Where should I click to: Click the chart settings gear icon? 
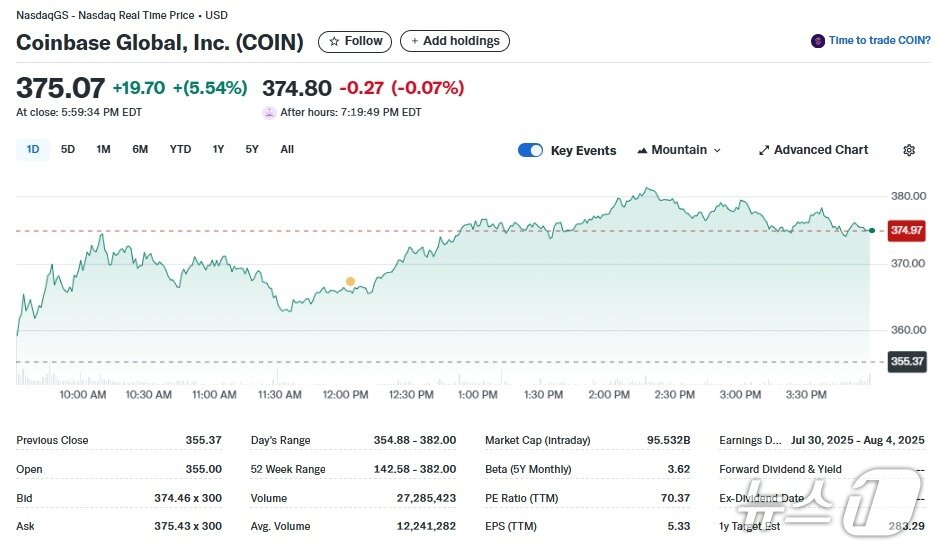[x=908, y=150]
